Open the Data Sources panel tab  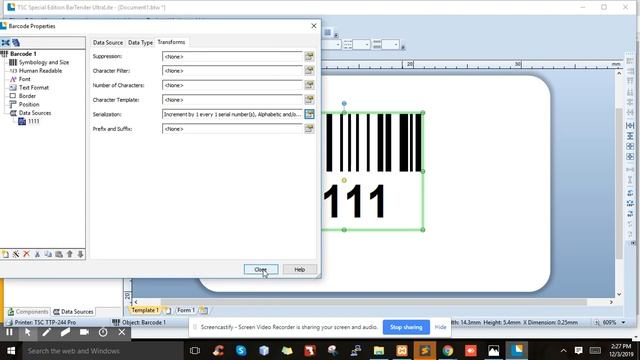tap(73, 311)
